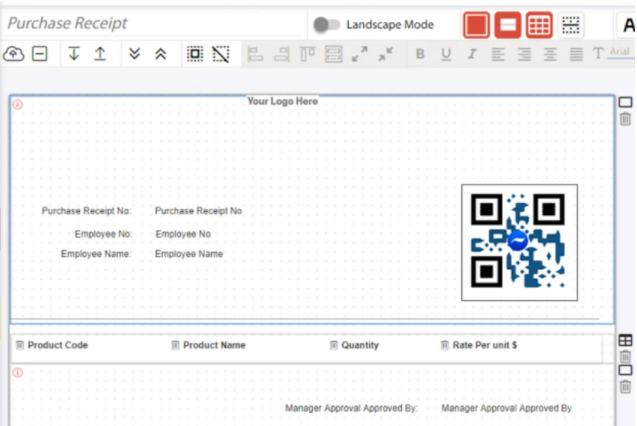637x426 pixels.
Task: Click the align left edges icon
Action: click(256, 54)
